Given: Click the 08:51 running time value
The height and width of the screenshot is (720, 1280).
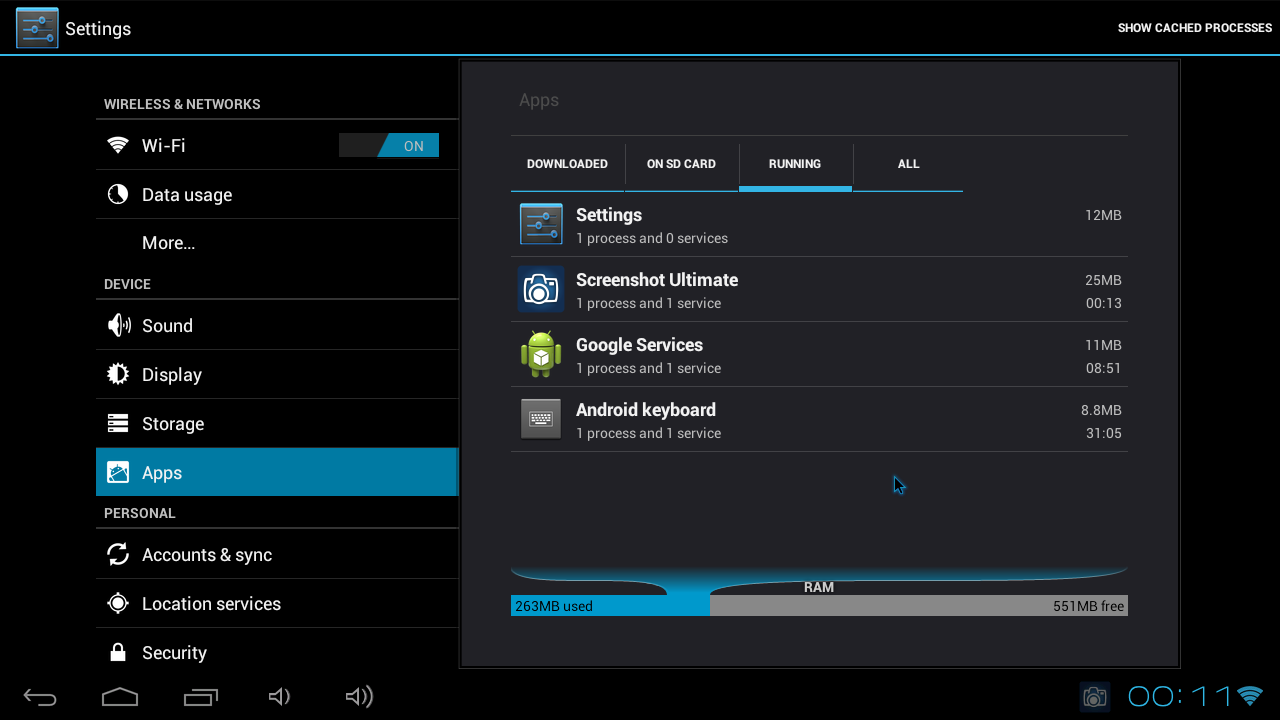Looking at the screenshot, I should click(1104, 368).
